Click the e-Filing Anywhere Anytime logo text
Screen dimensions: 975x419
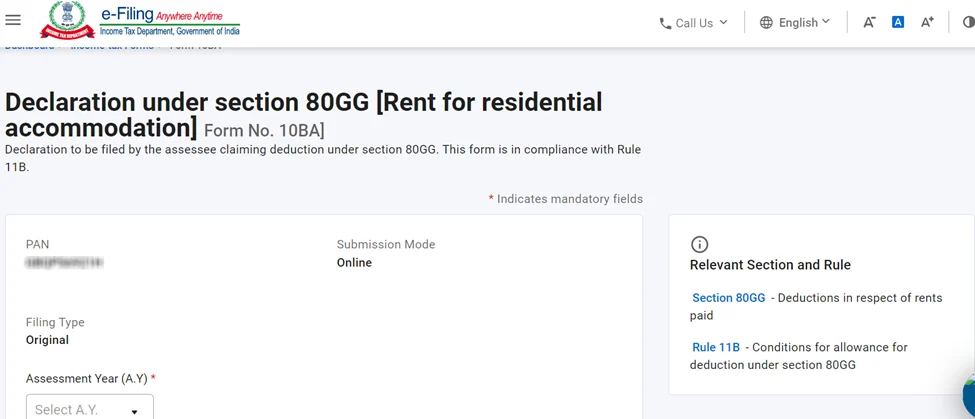click(x=170, y=22)
